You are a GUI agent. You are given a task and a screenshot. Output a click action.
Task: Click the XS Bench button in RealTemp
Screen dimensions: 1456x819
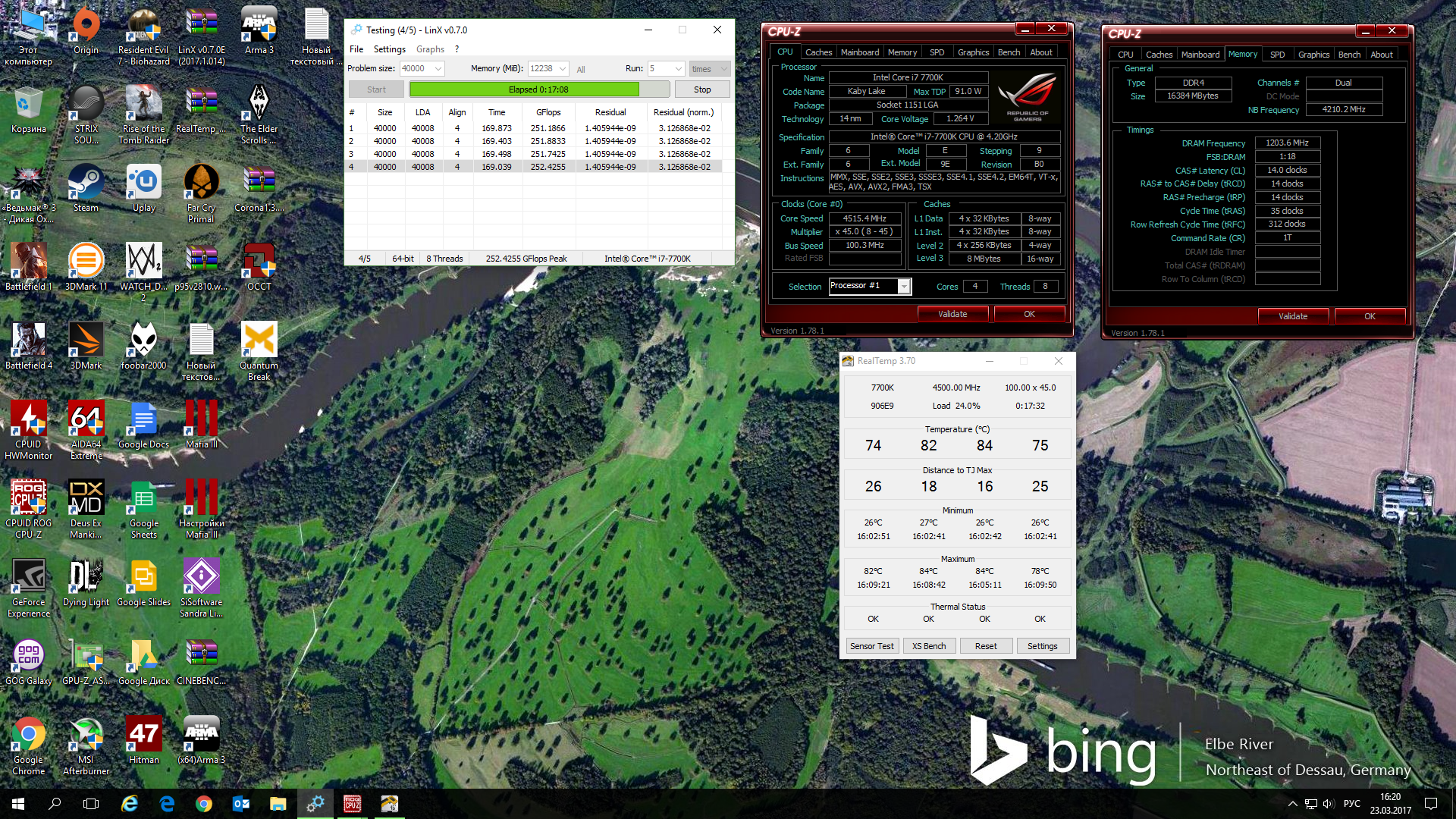(929, 646)
